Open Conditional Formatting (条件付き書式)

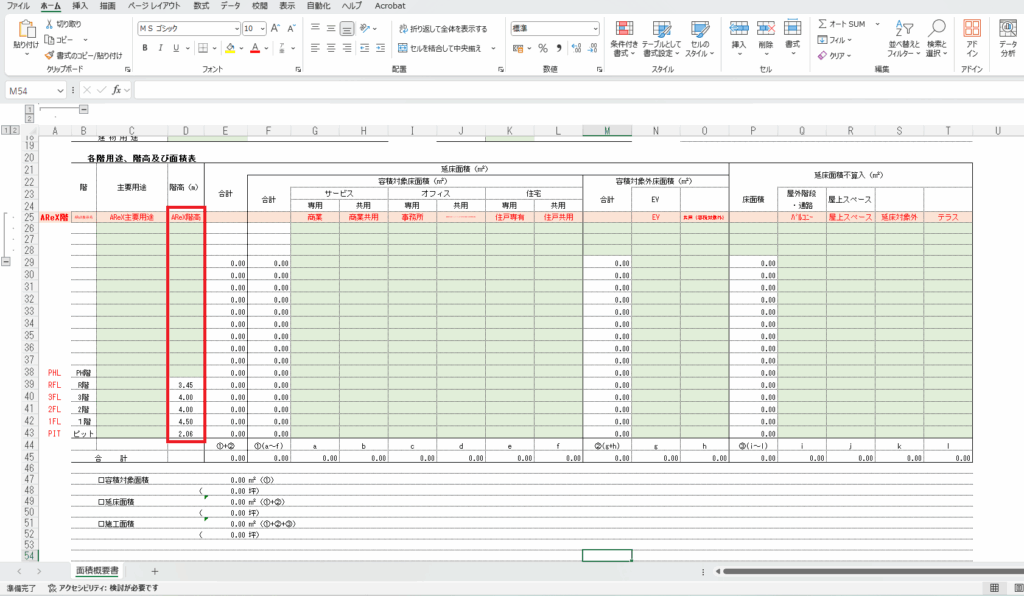click(624, 39)
